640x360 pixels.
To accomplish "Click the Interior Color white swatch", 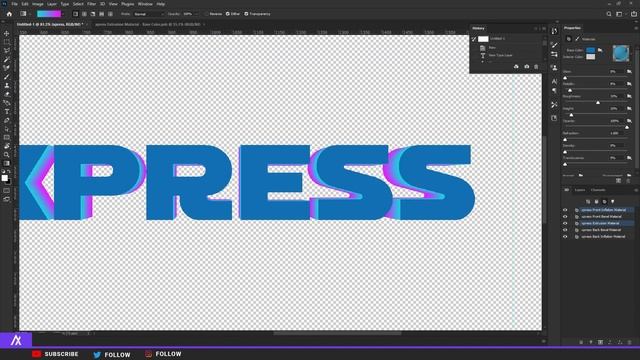I will pyautogui.click(x=591, y=57).
